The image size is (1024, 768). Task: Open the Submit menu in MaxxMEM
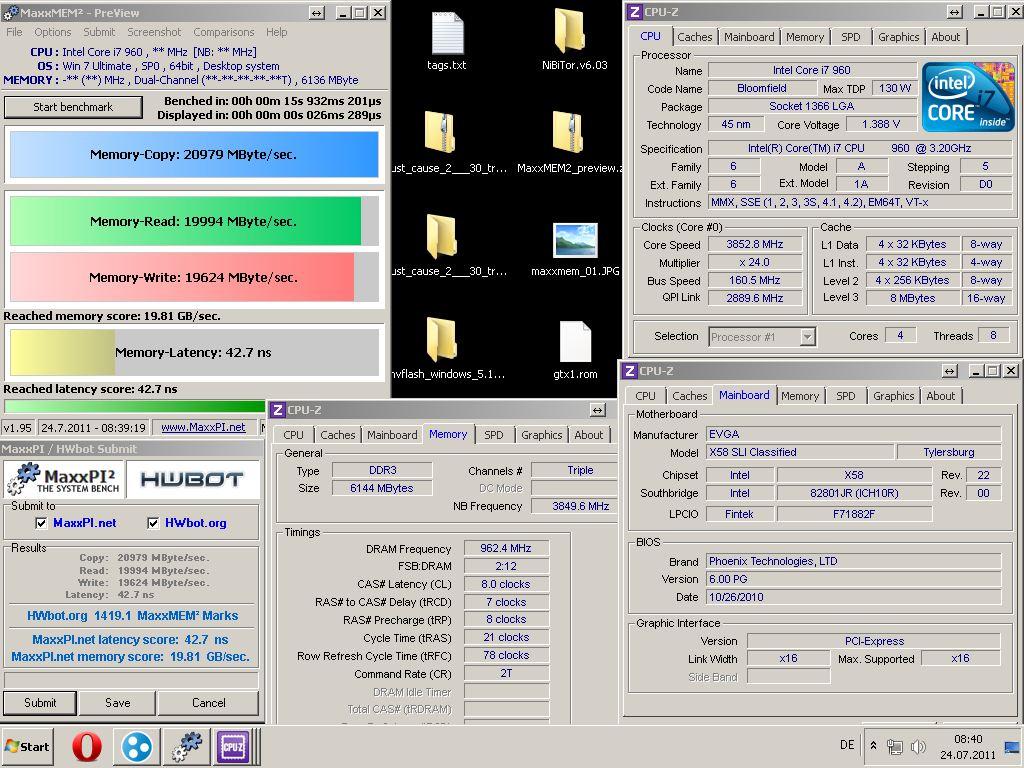coord(99,32)
